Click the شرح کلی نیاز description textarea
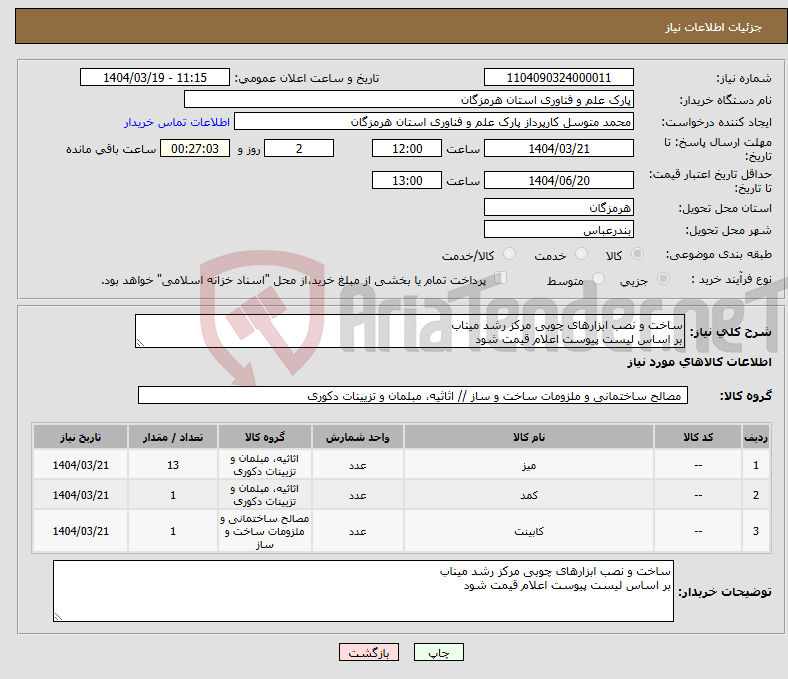 click(410, 331)
